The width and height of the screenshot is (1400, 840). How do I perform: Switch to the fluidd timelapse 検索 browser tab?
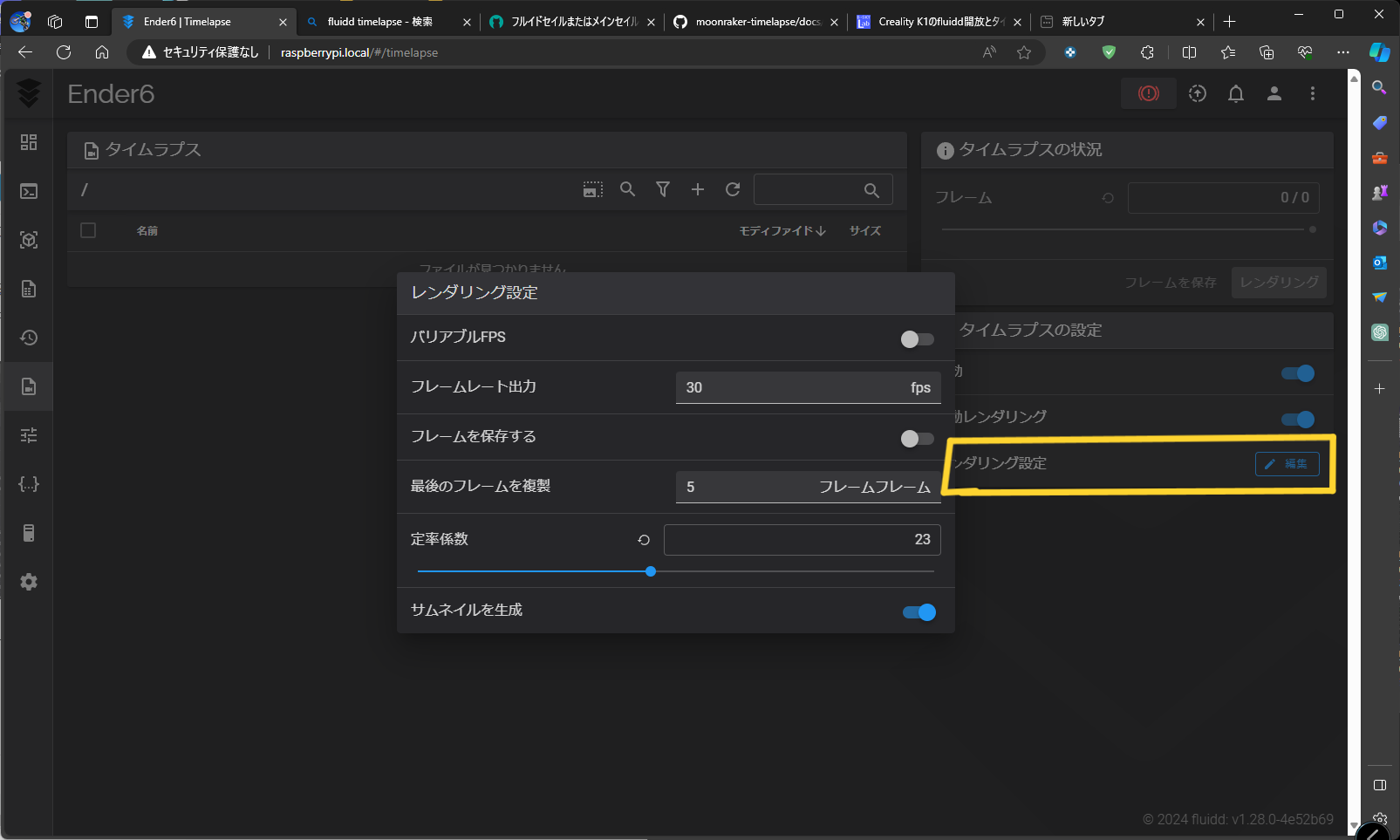pos(375,21)
